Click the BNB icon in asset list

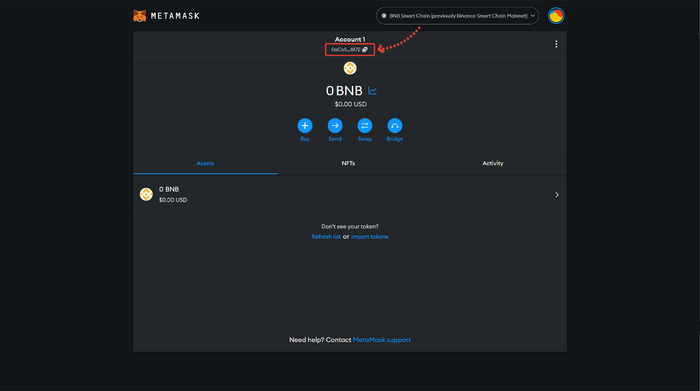coord(146,194)
